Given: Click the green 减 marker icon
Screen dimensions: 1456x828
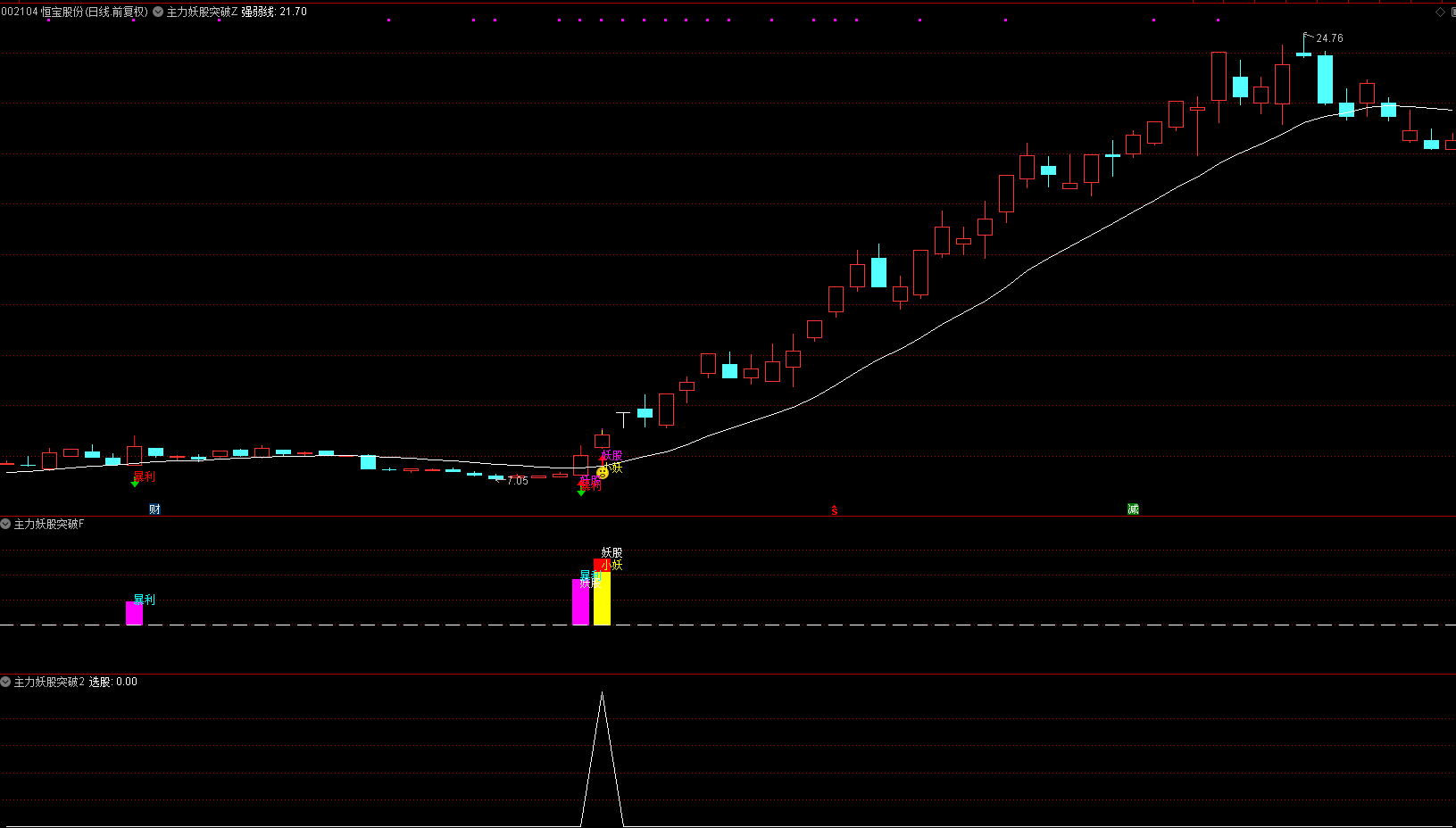Looking at the screenshot, I should [1133, 509].
